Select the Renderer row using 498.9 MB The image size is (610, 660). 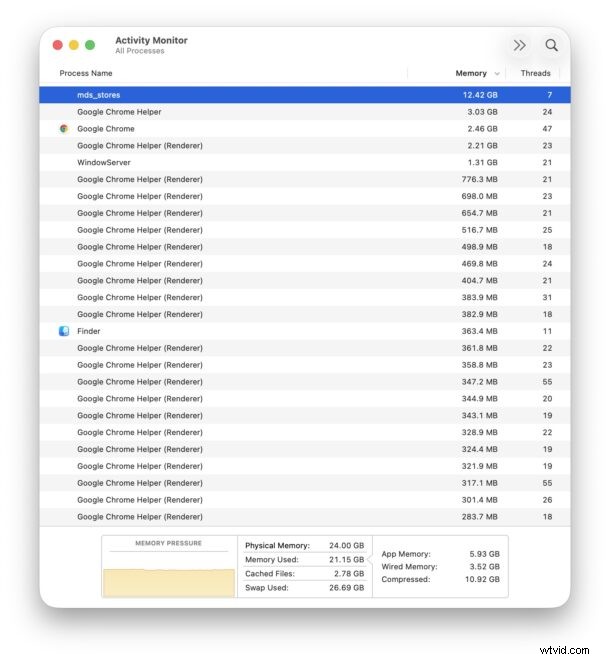(x=305, y=247)
